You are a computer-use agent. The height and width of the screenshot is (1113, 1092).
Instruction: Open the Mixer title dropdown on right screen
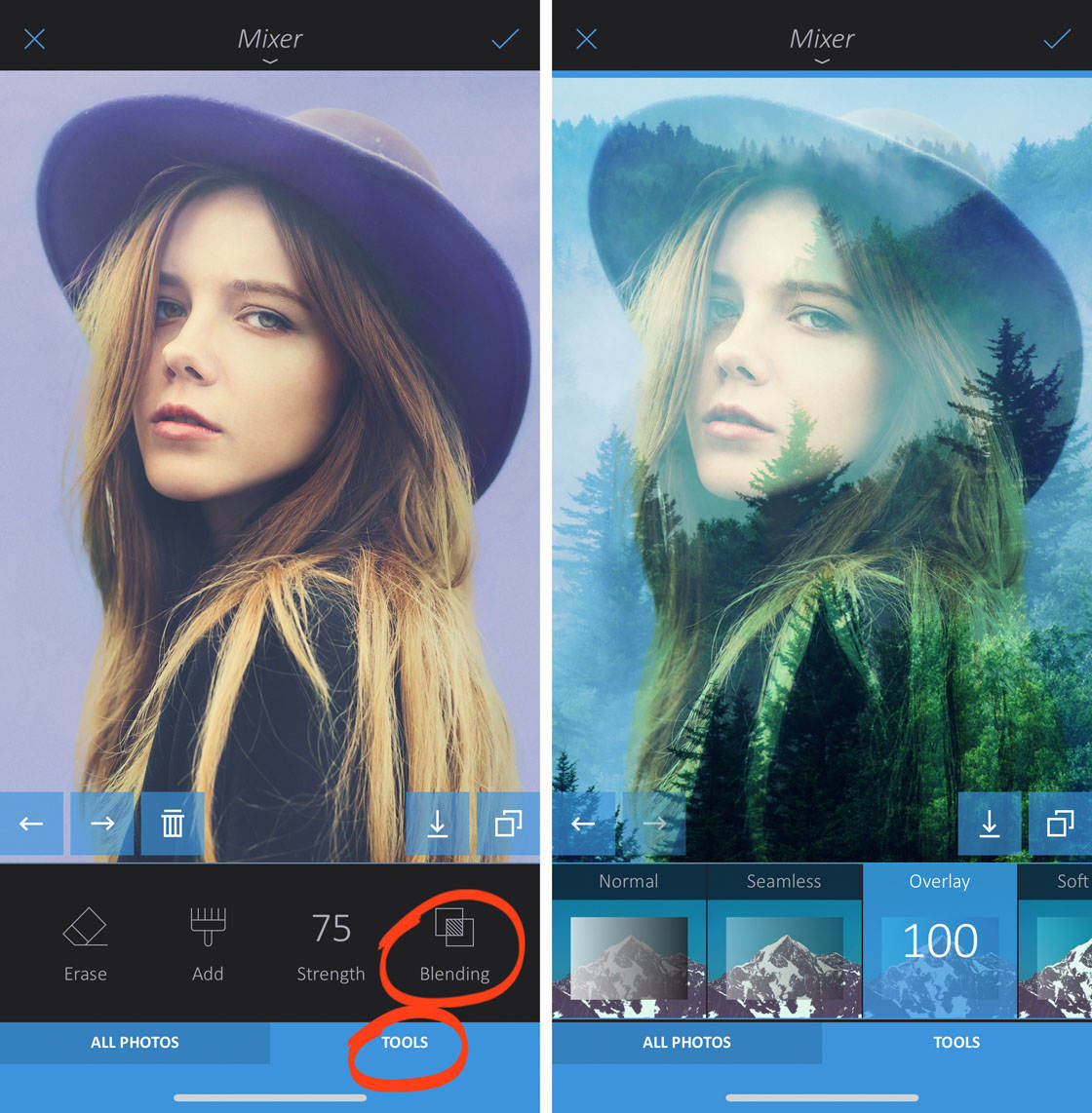(822, 44)
